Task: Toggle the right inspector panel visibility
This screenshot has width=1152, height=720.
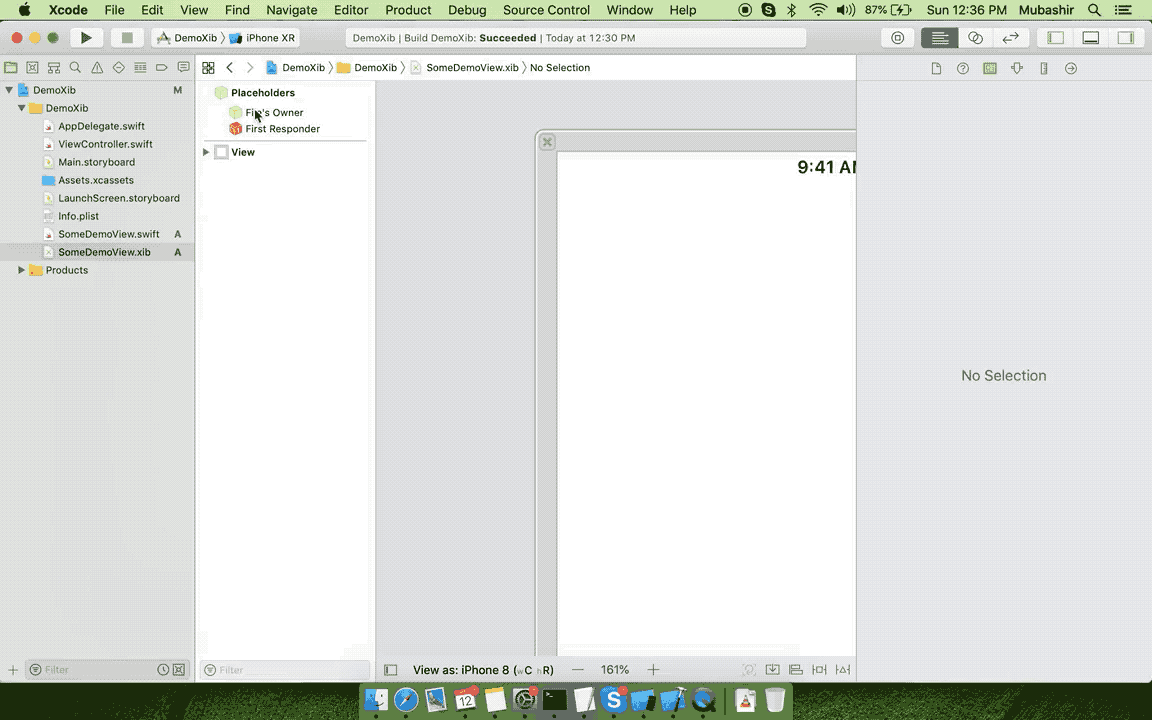Action: click(1126, 37)
